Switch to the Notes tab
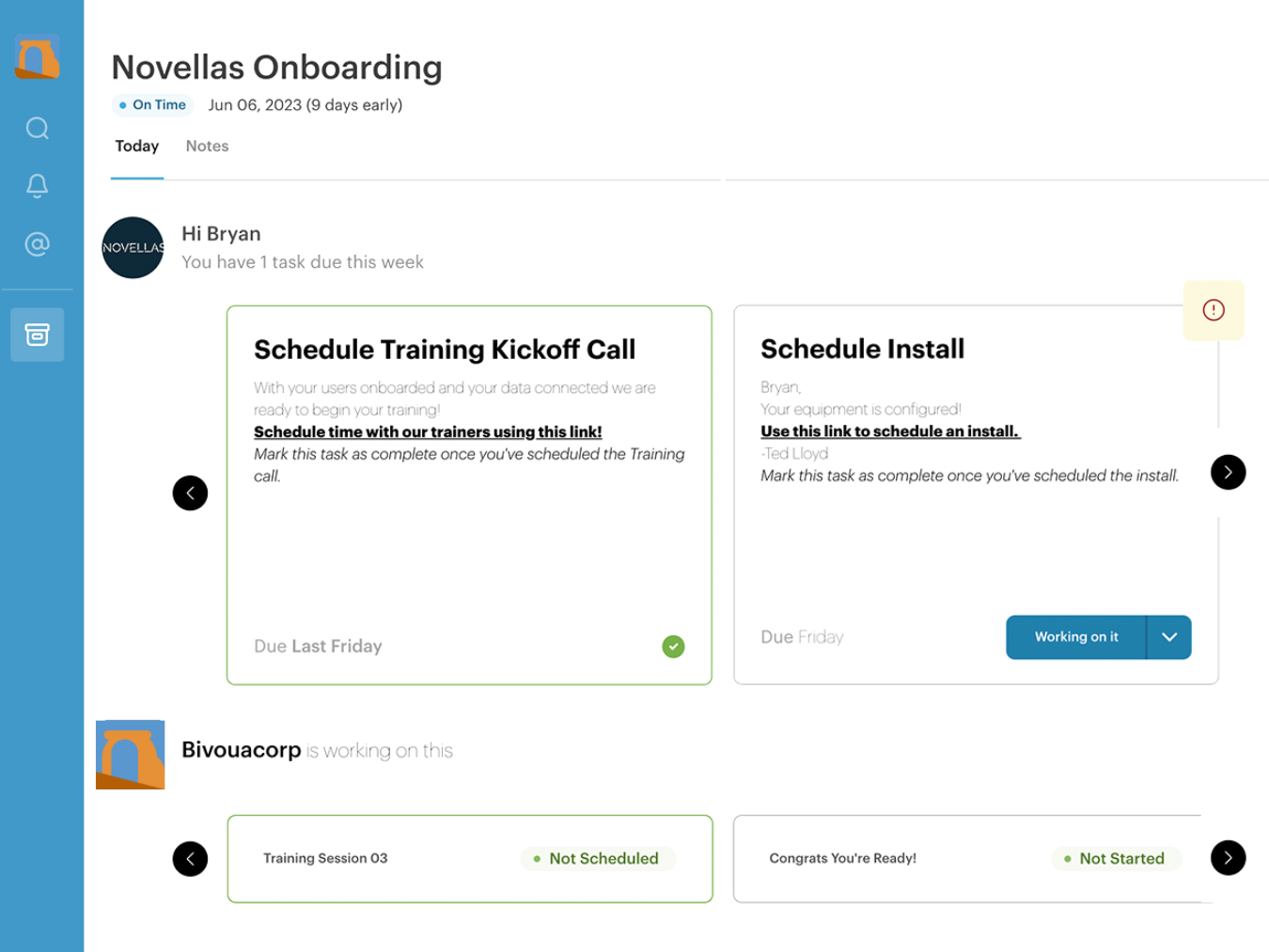This screenshot has height=952, width=1269. 207,146
